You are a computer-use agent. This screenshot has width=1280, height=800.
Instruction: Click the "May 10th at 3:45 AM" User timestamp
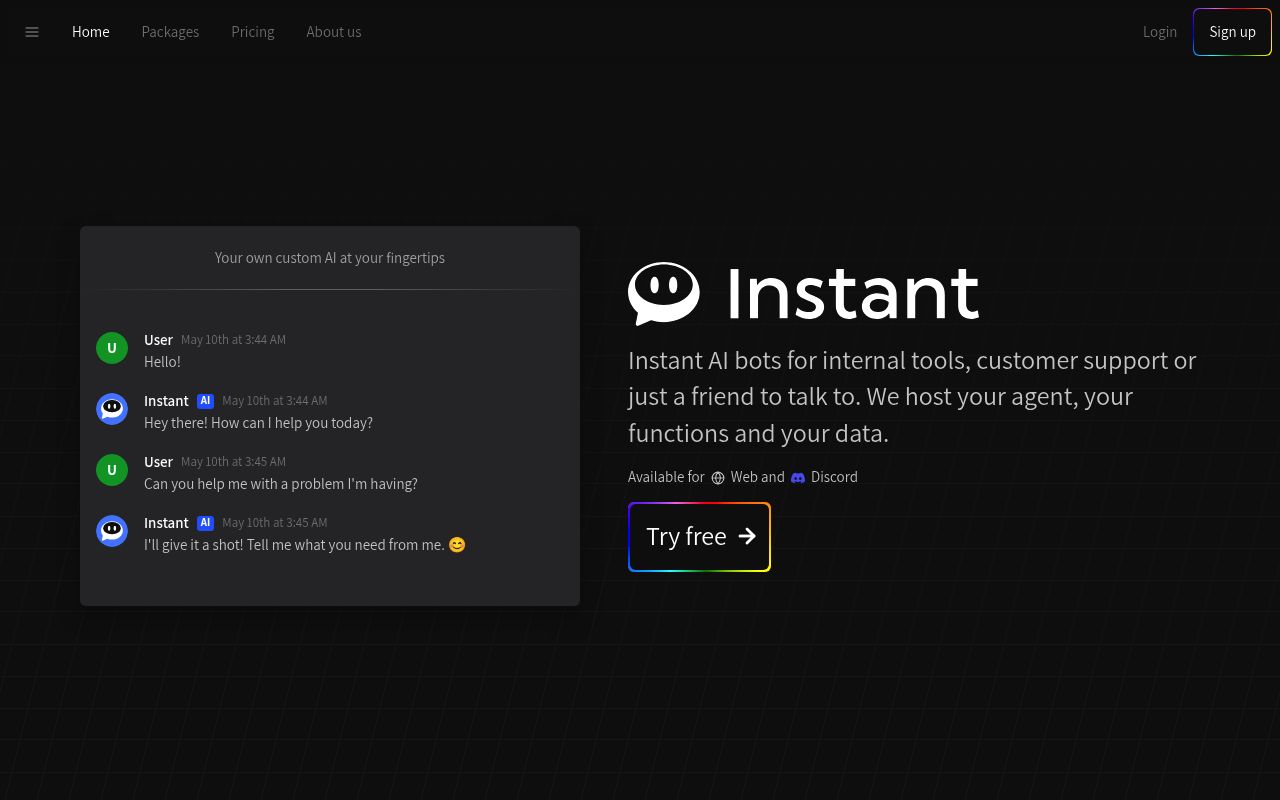[233, 462]
